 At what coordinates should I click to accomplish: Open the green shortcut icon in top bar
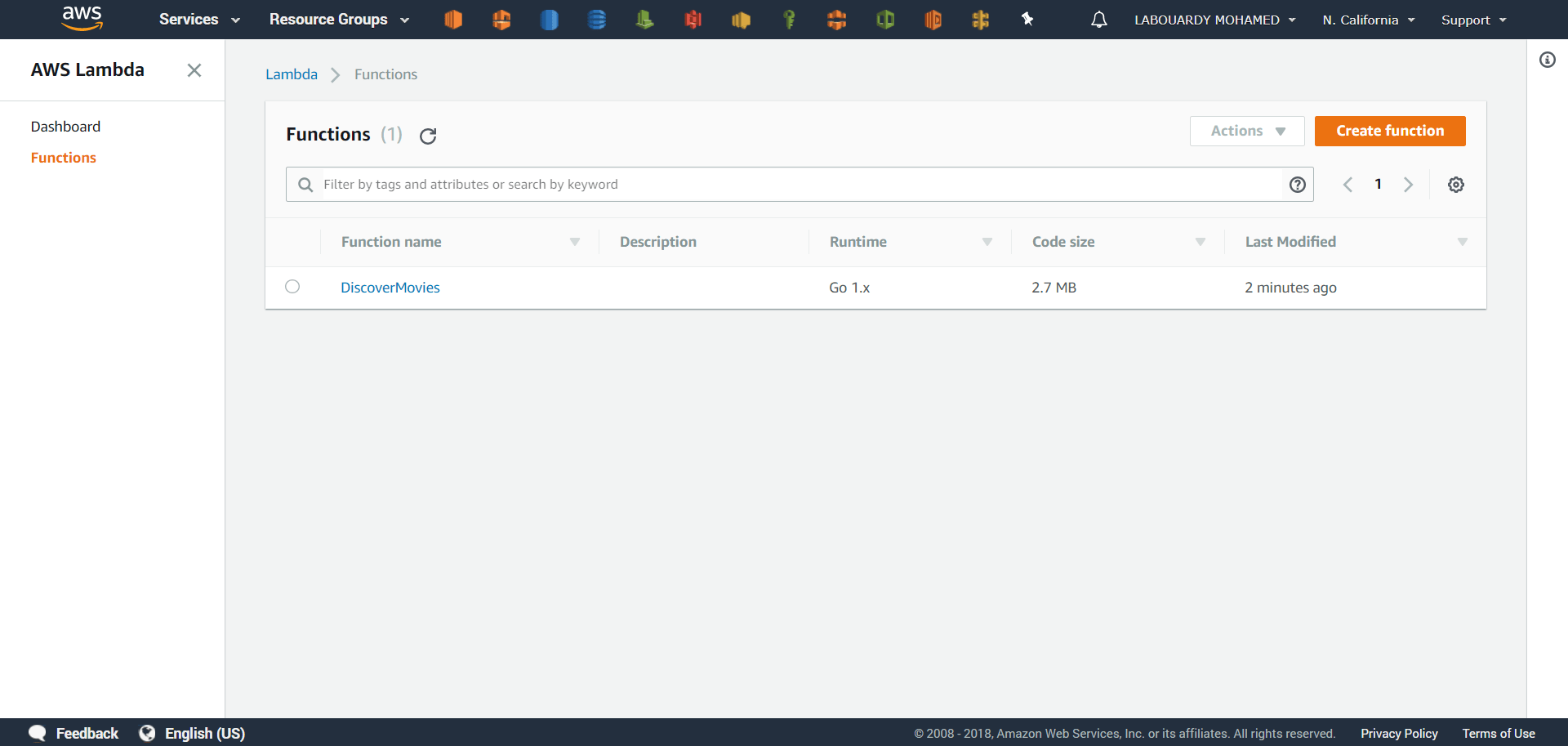coord(645,20)
